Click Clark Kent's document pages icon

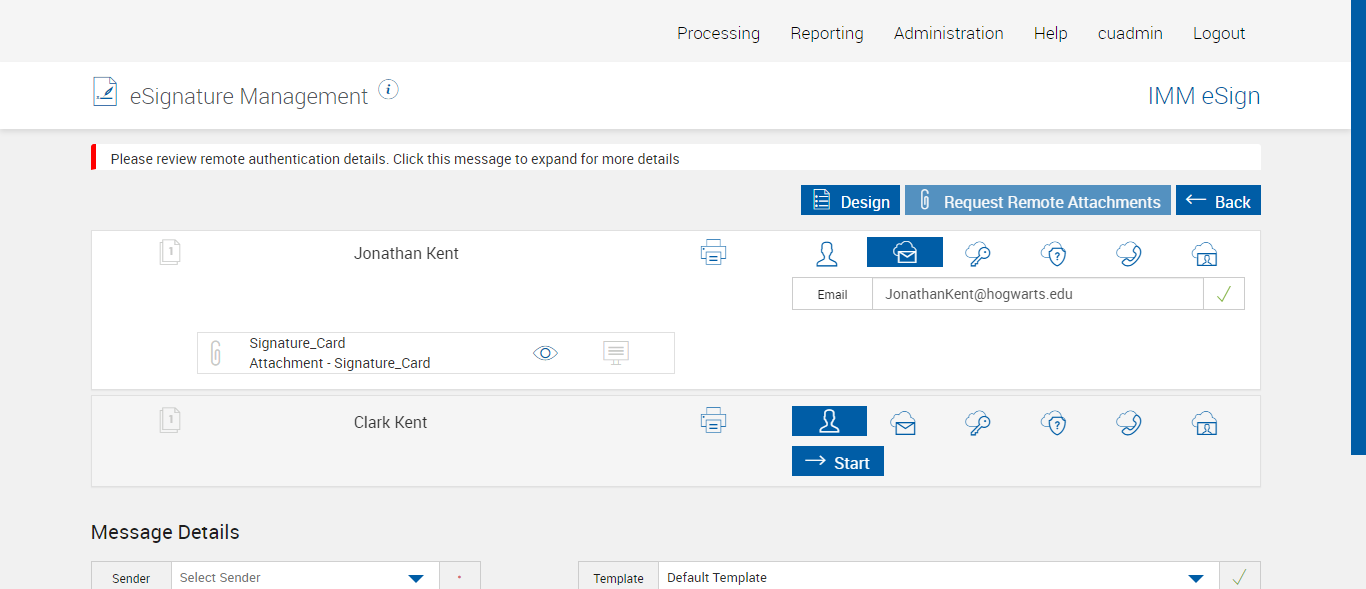pyautogui.click(x=170, y=421)
